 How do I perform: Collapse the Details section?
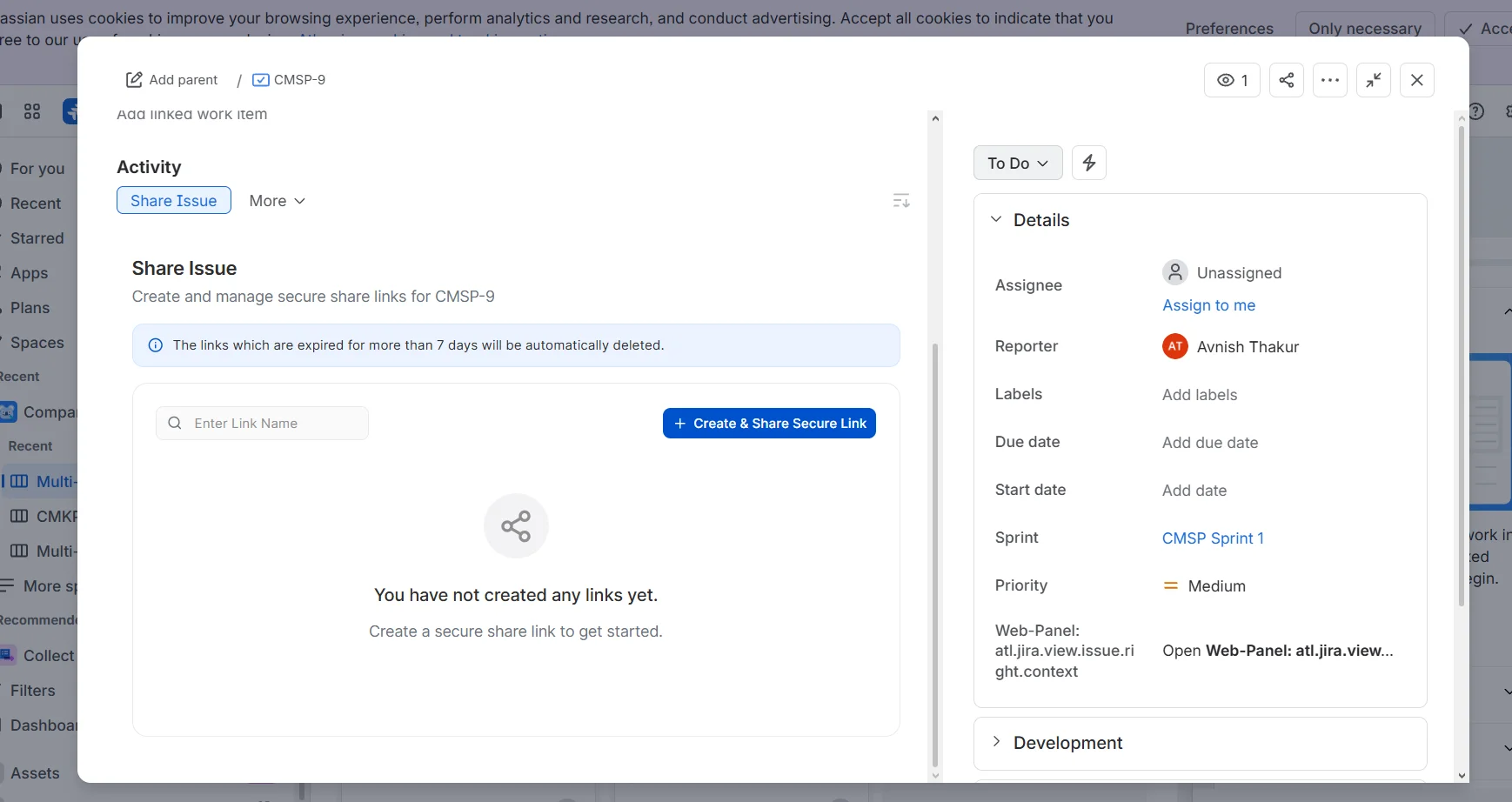(x=996, y=219)
